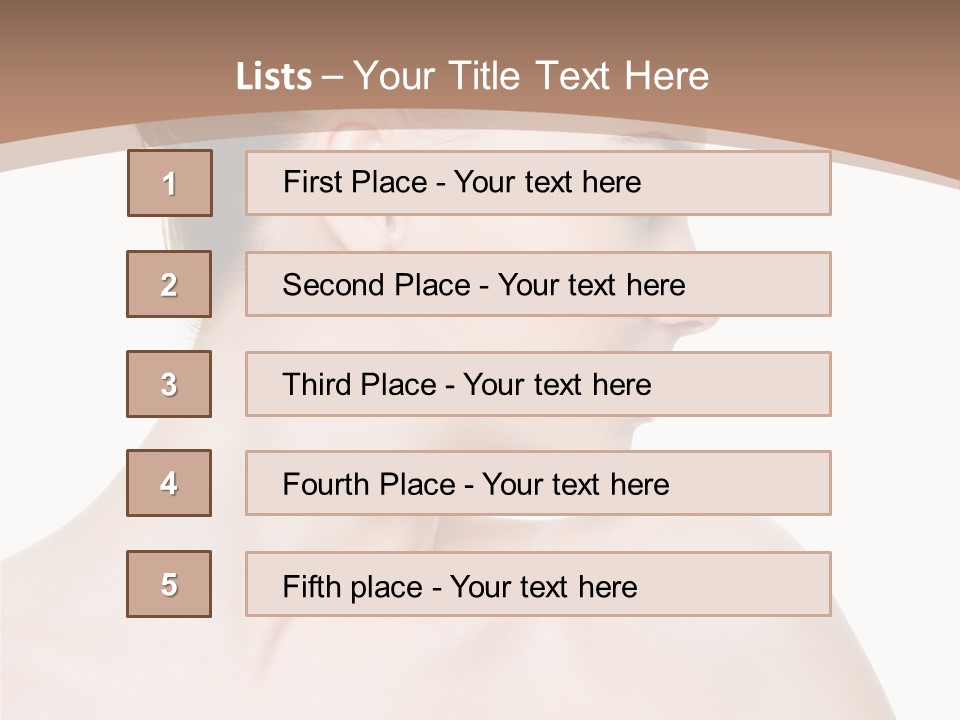The image size is (960, 720).
Task: Select the Your Title Text Here text
Action: tap(531, 76)
